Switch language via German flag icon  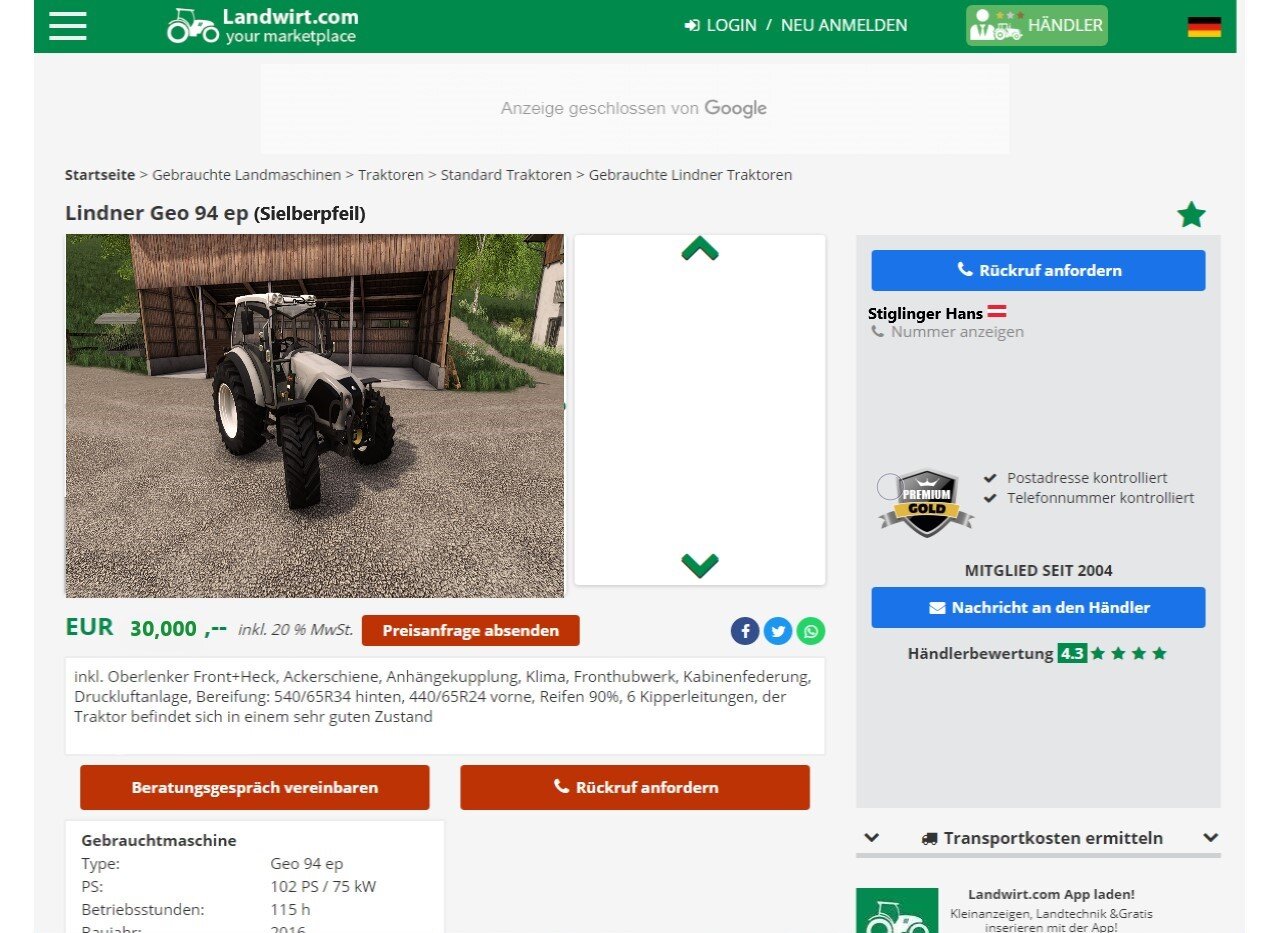click(x=1203, y=27)
